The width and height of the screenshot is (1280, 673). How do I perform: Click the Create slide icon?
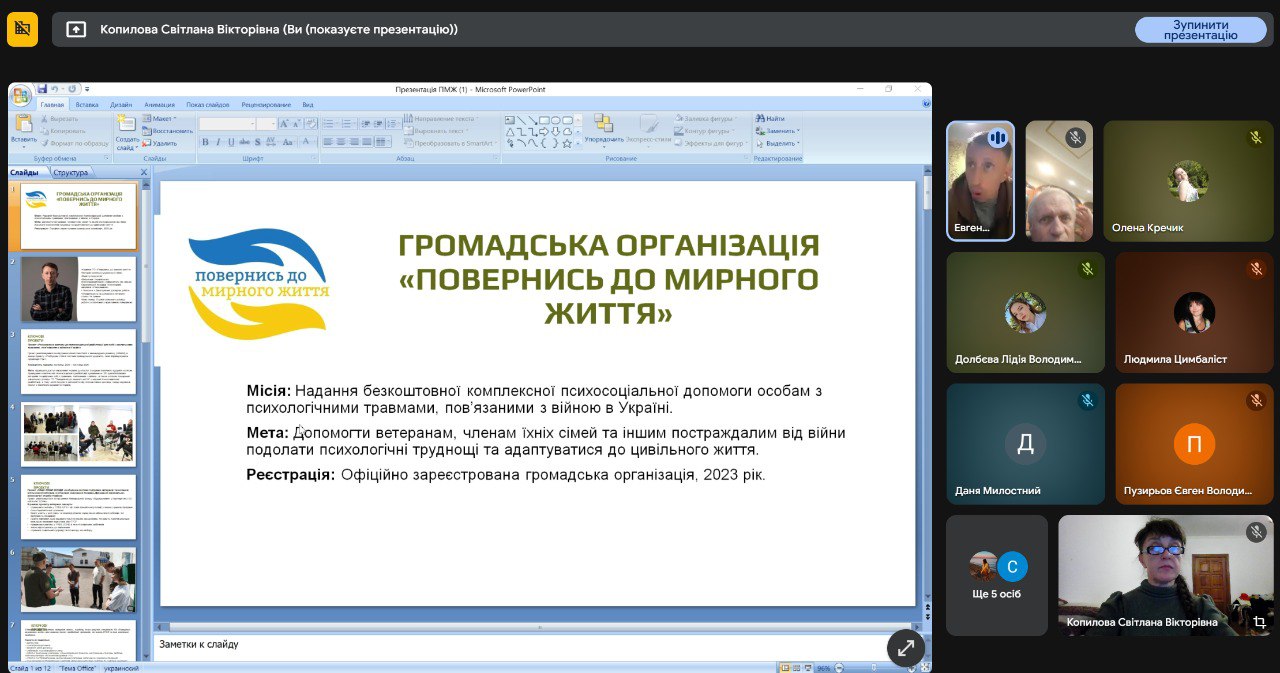pyautogui.click(x=127, y=125)
